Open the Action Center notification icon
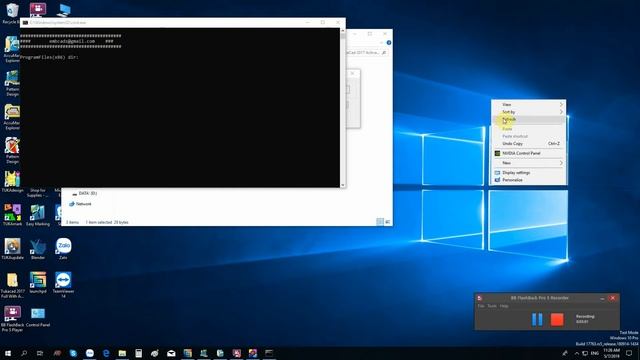 [x=629, y=353]
